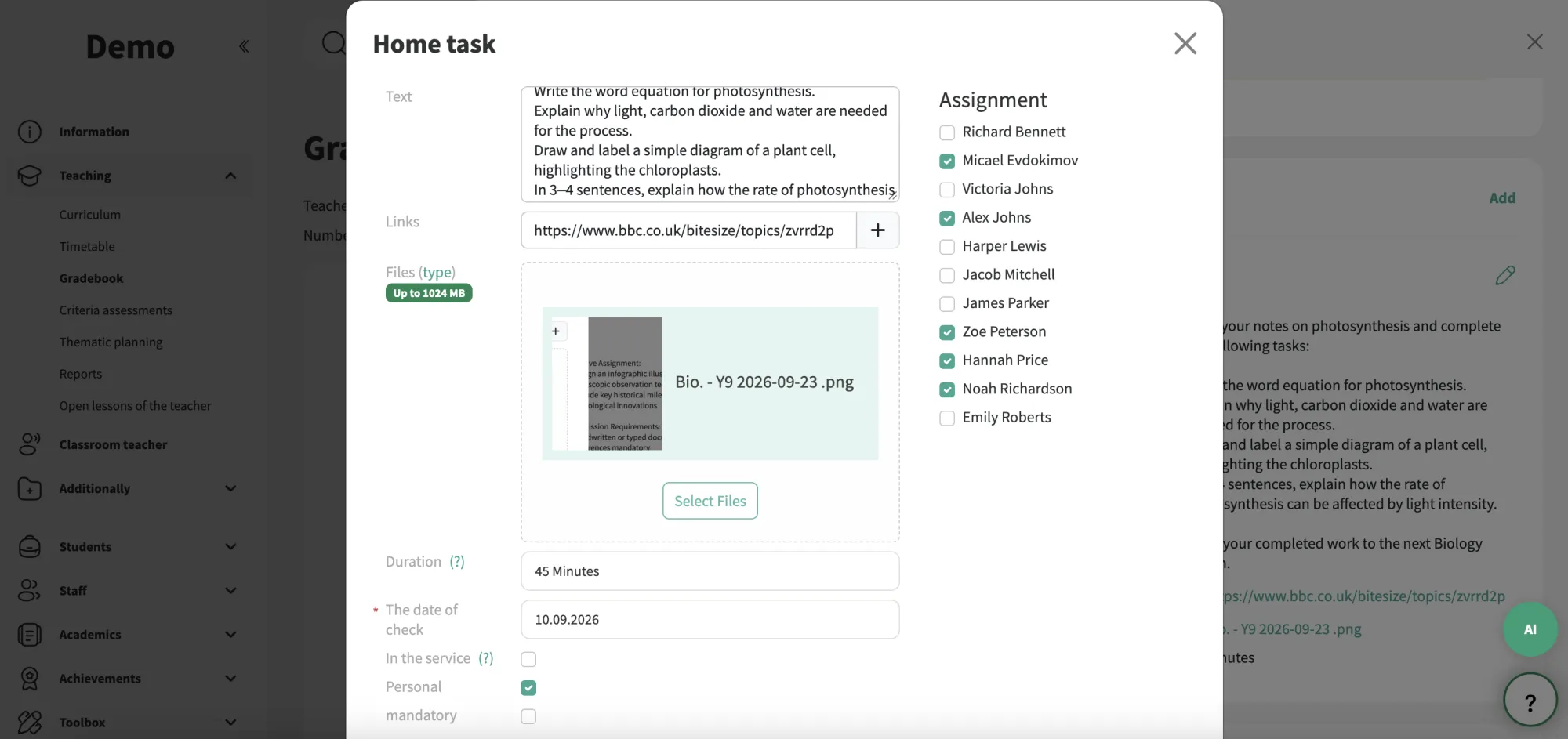Uncheck Zoe Peterson
The height and width of the screenshot is (739, 1568).
pos(947,332)
